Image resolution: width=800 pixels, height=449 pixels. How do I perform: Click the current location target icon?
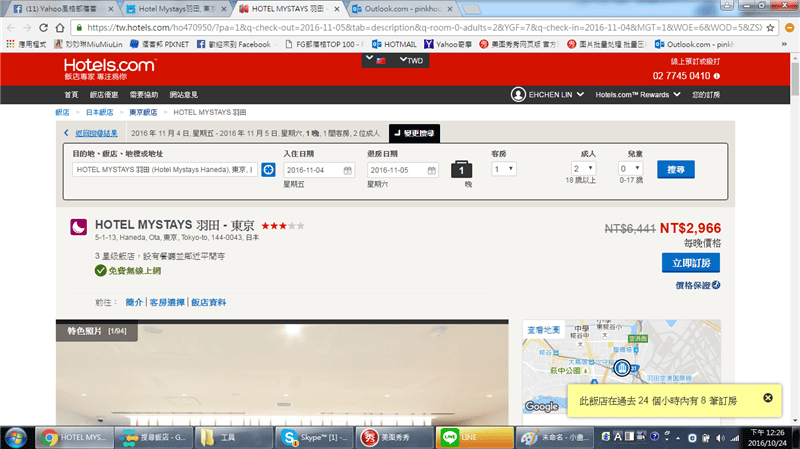[x=268, y=170]
